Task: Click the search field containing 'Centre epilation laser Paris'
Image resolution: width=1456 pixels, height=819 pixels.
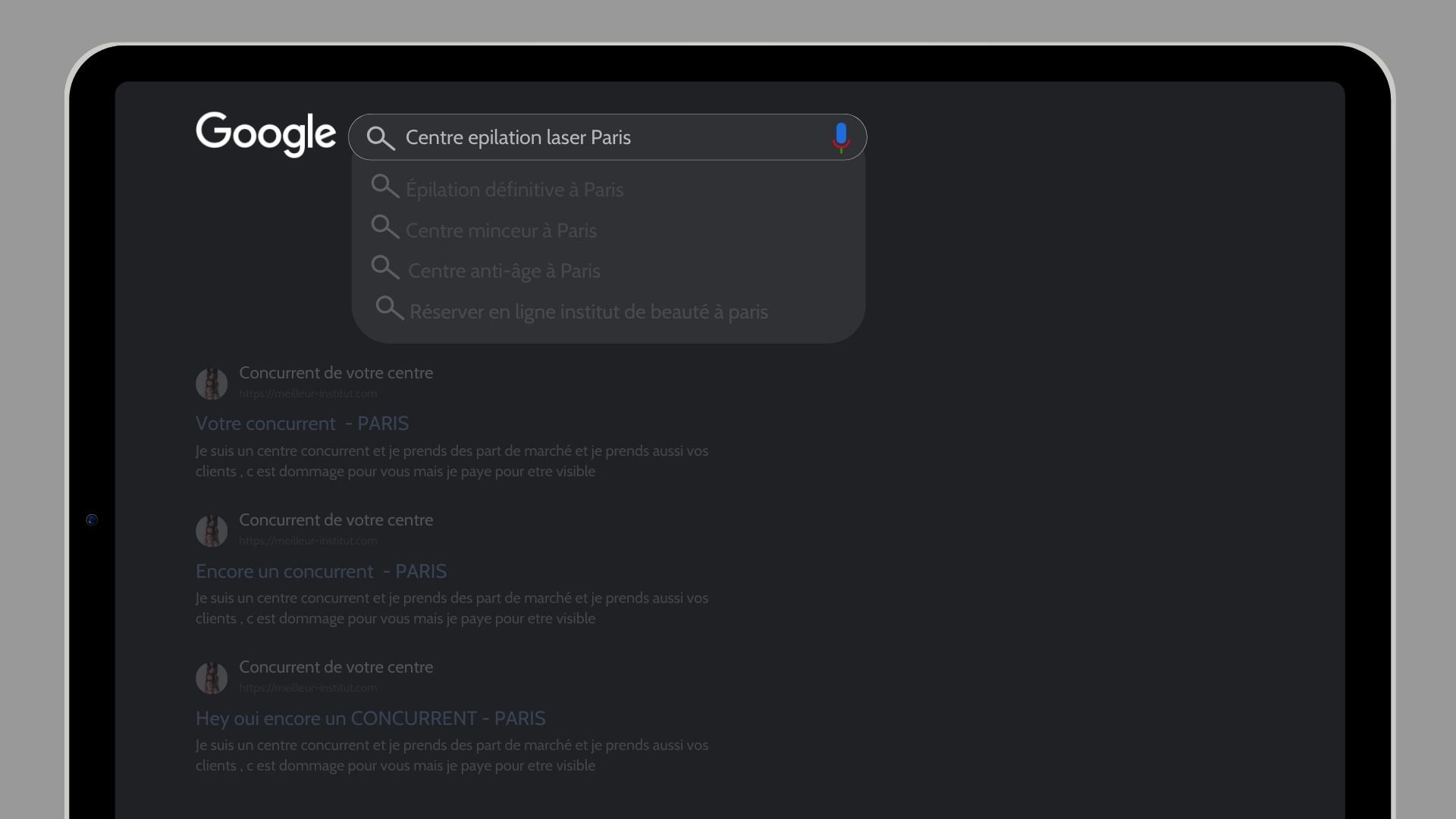Action: [607, 137]
